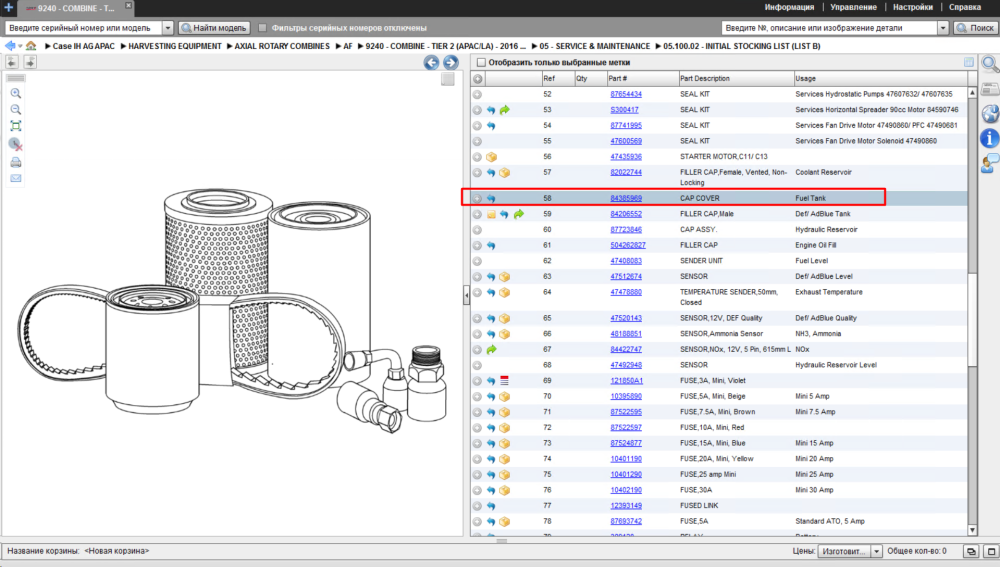
Task: Open the search magnifier in the right sidebar
Action: point(990,64)
